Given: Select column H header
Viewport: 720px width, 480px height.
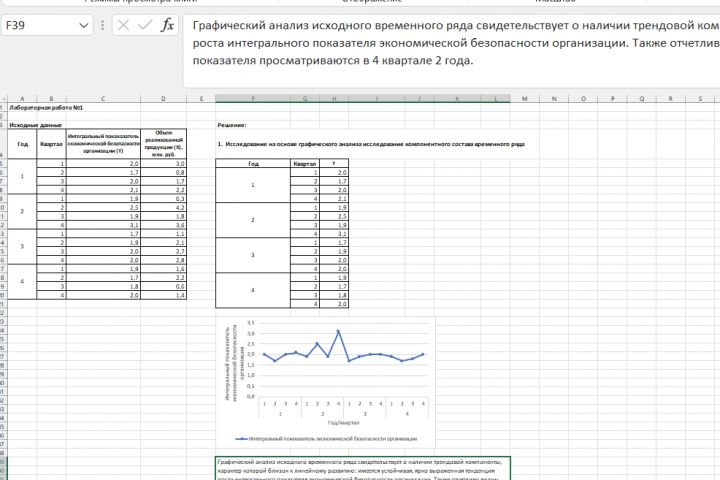Looking at the screenshot, I should (x=334, y=99).
